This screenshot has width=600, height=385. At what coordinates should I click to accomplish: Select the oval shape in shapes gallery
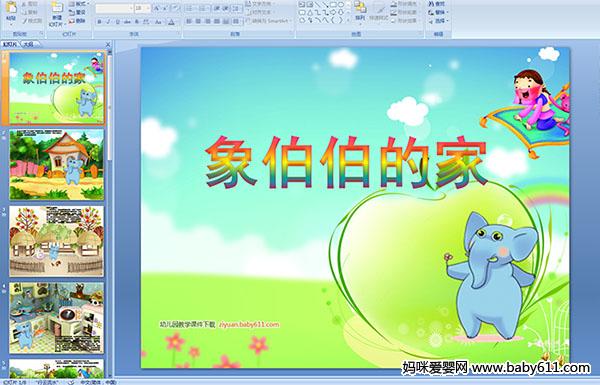point(341,5)
